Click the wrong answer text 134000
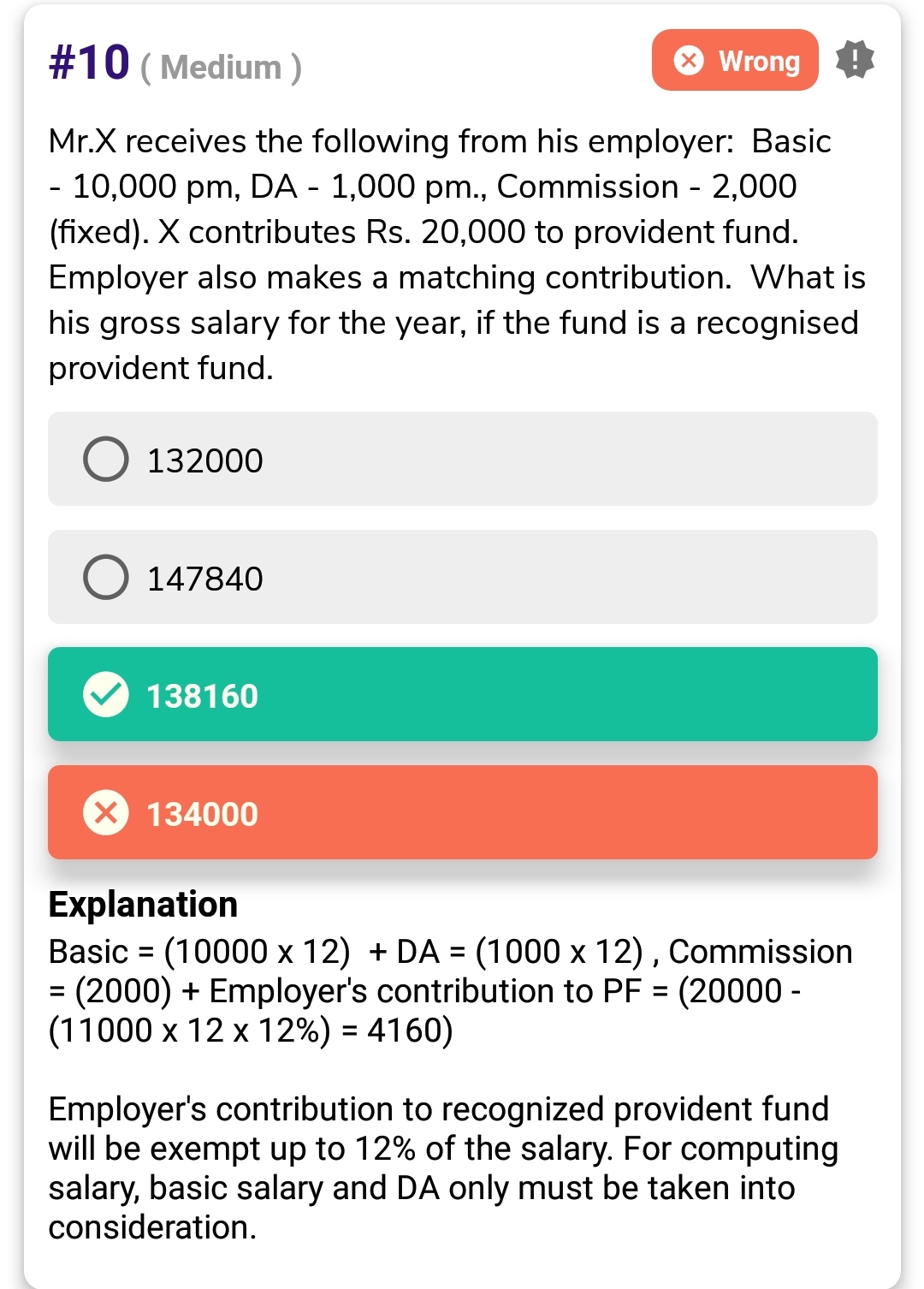Viewport: 924px width, 1289px height. point(202,814)
